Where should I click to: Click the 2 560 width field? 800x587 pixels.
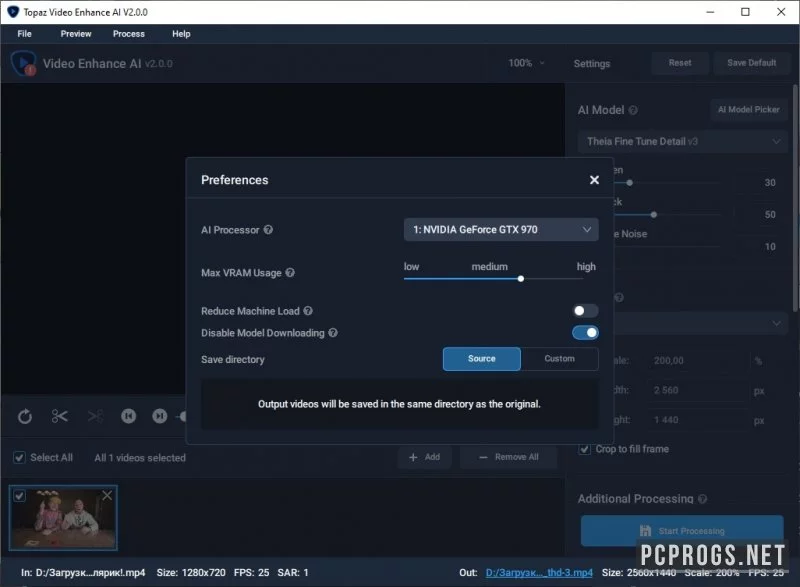[x=698, y=391]
